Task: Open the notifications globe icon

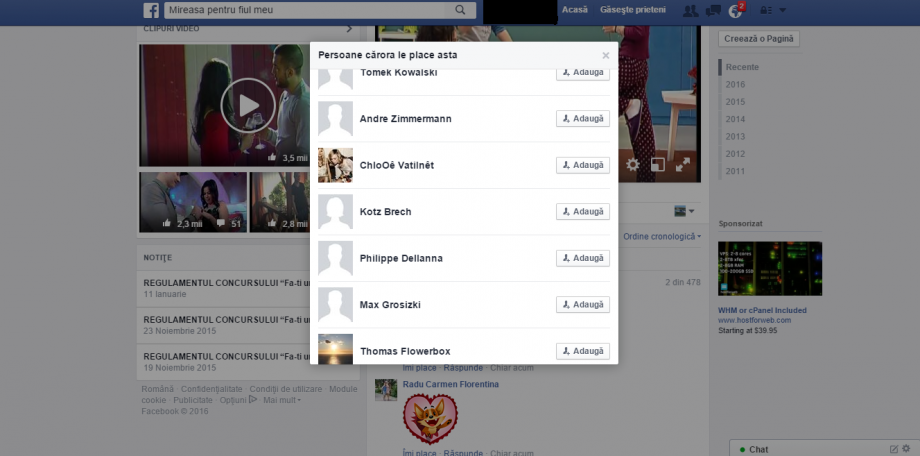Action: point(735,11)
